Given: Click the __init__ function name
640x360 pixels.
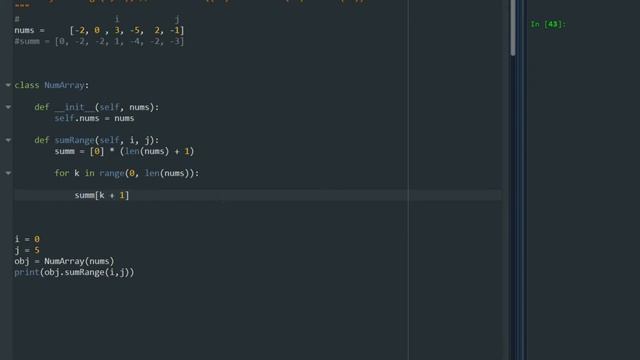Looking at the screenshot, I should (x=74, y=107).
